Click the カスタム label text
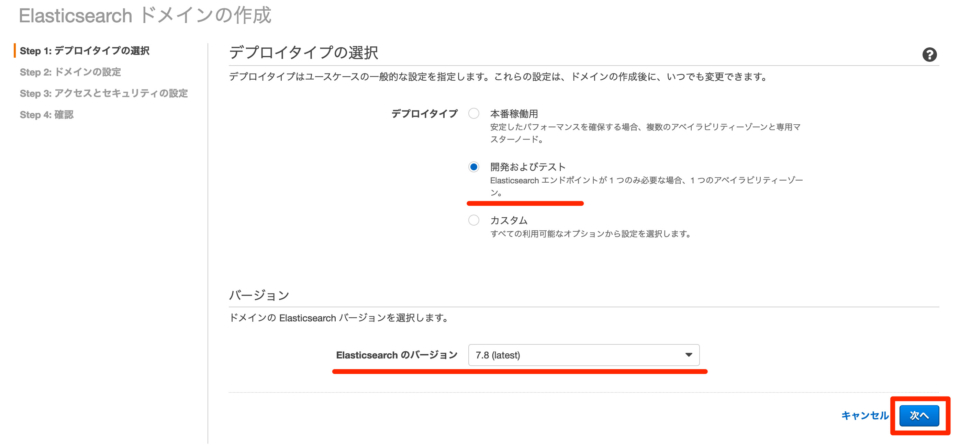Image resolution: width=960 pixels, height=445 pixels. [509, 220]
